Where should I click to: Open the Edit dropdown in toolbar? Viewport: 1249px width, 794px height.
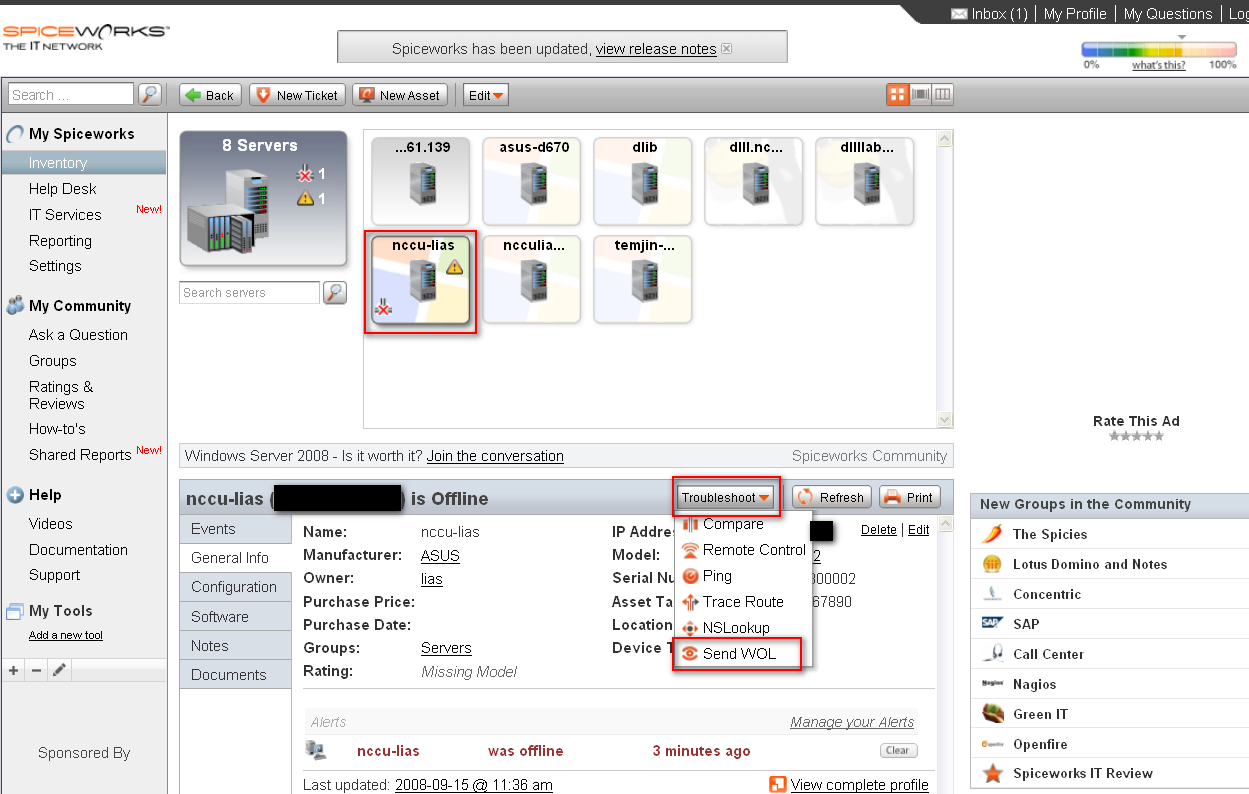pos(487,95)
